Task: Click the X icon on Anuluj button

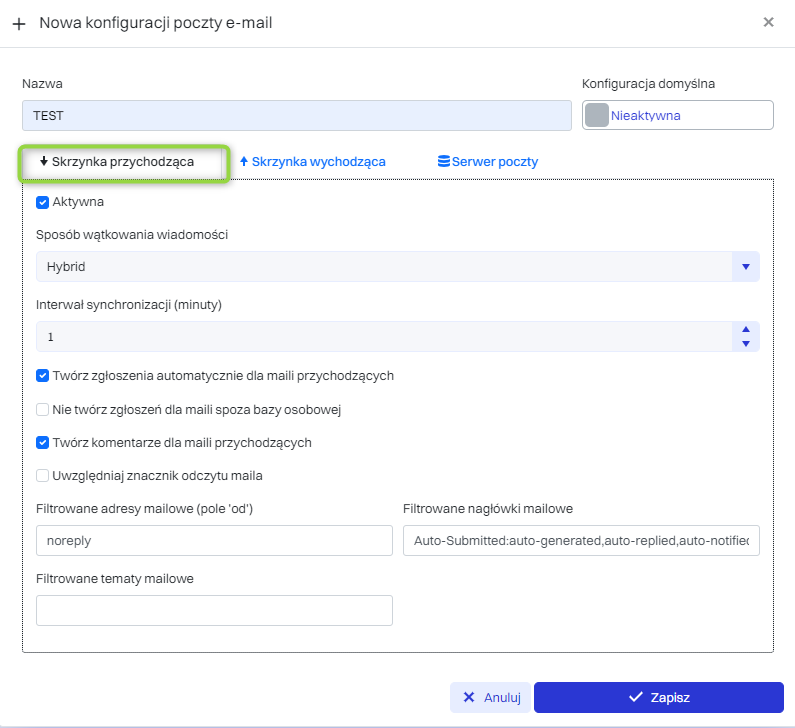Action: point(469,697)
